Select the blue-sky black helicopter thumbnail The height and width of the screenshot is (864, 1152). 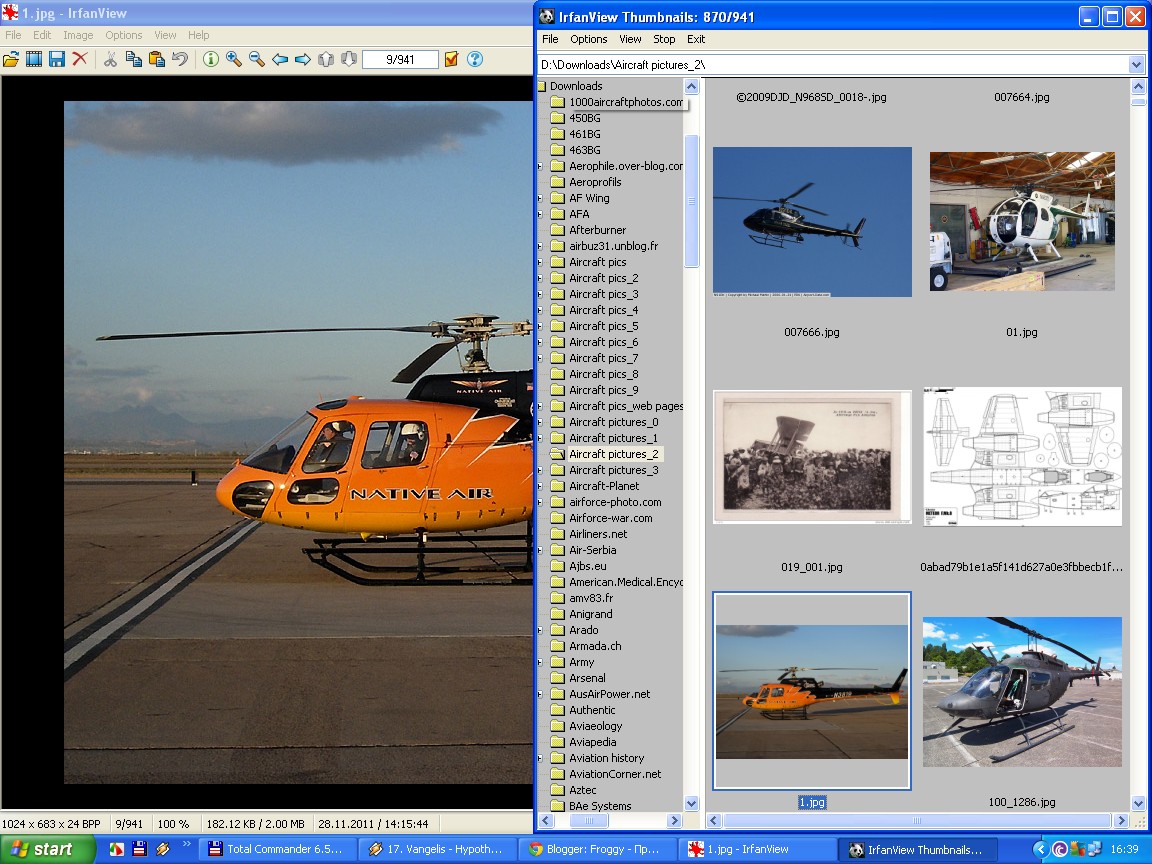coord(812,222)
